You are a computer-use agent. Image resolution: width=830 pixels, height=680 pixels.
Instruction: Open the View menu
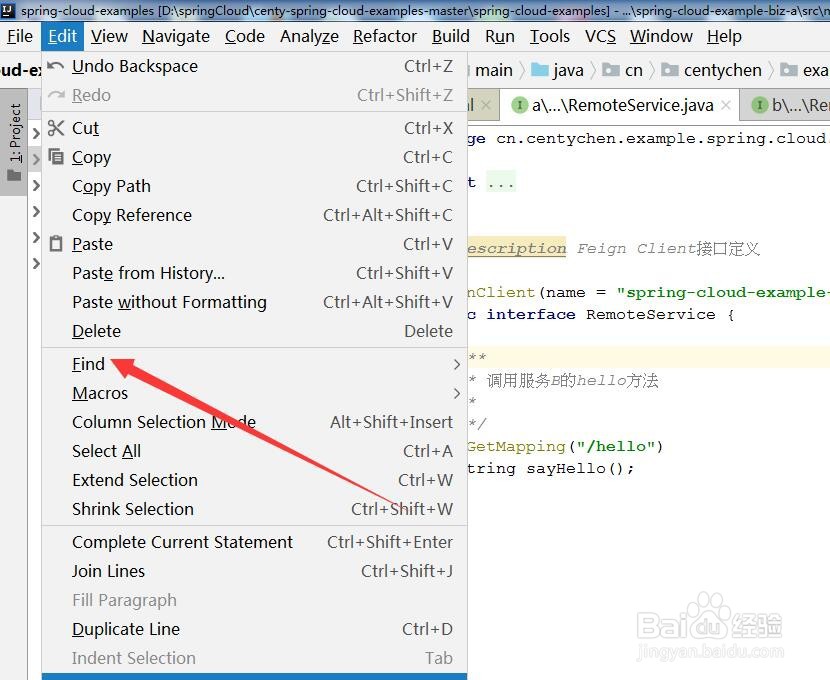[109, 36]
